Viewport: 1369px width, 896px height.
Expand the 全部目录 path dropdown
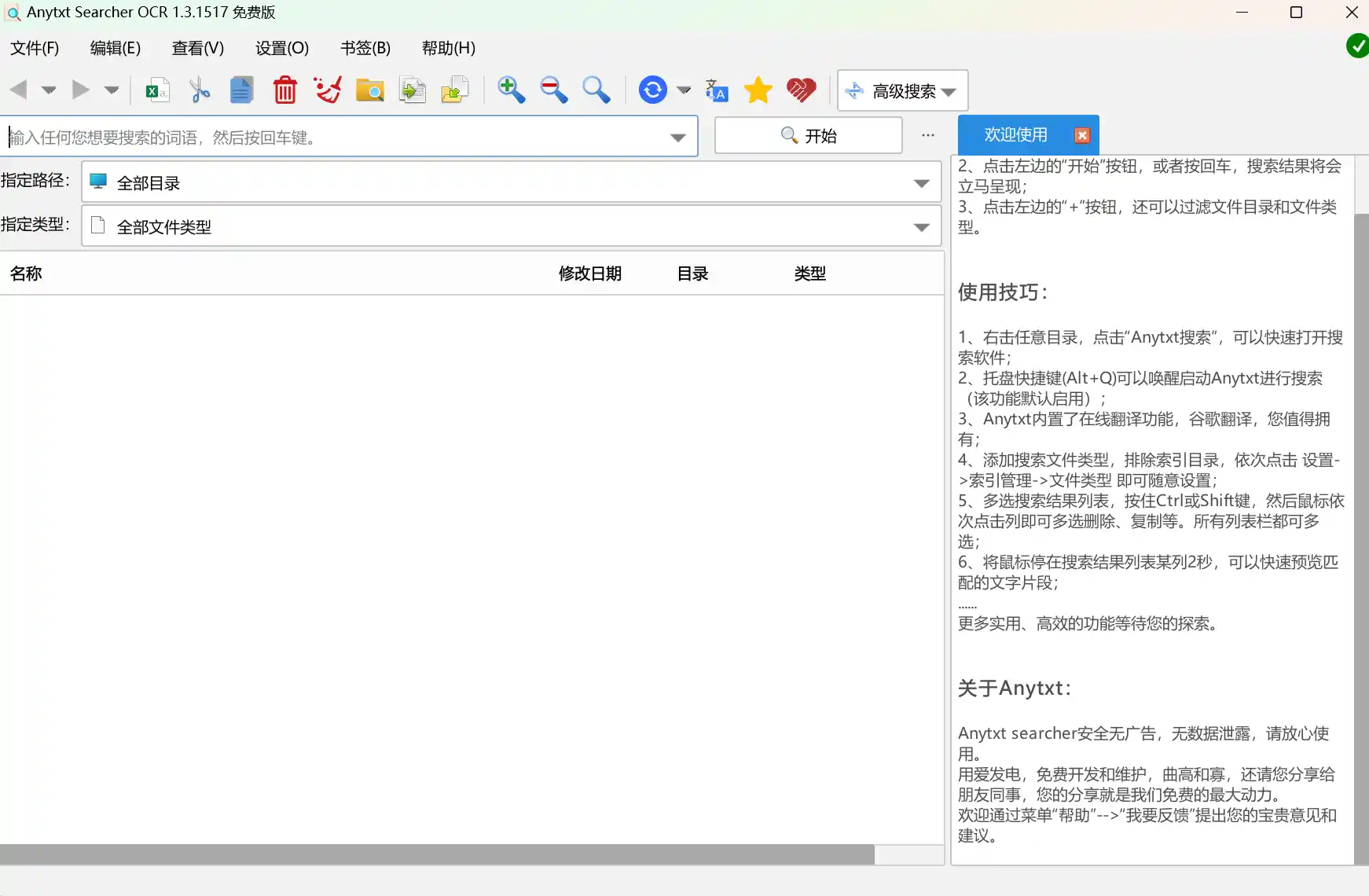pyautogui.click(x=921, y=183)
